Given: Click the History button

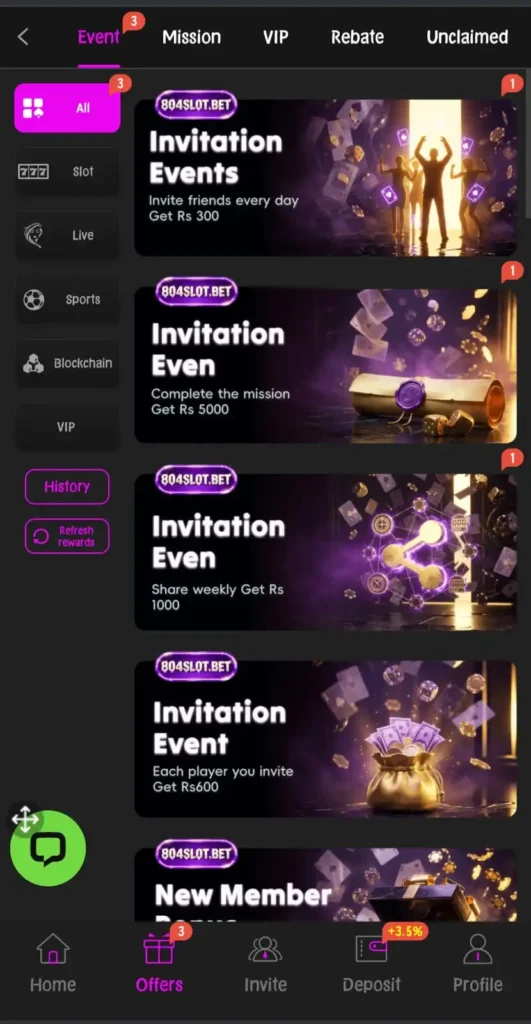Looking at the screenshot, I should click(67, 487).
